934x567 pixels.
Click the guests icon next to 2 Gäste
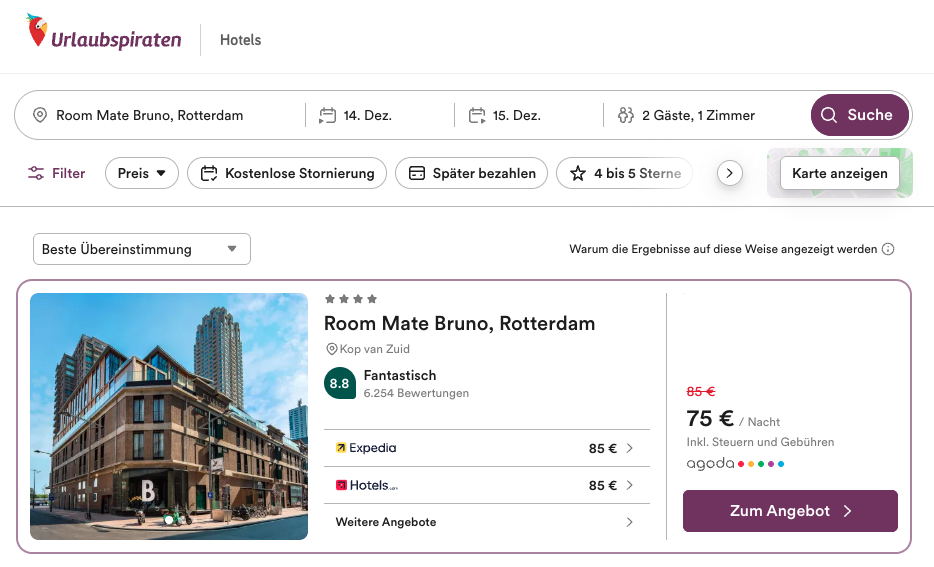[626, 115]
